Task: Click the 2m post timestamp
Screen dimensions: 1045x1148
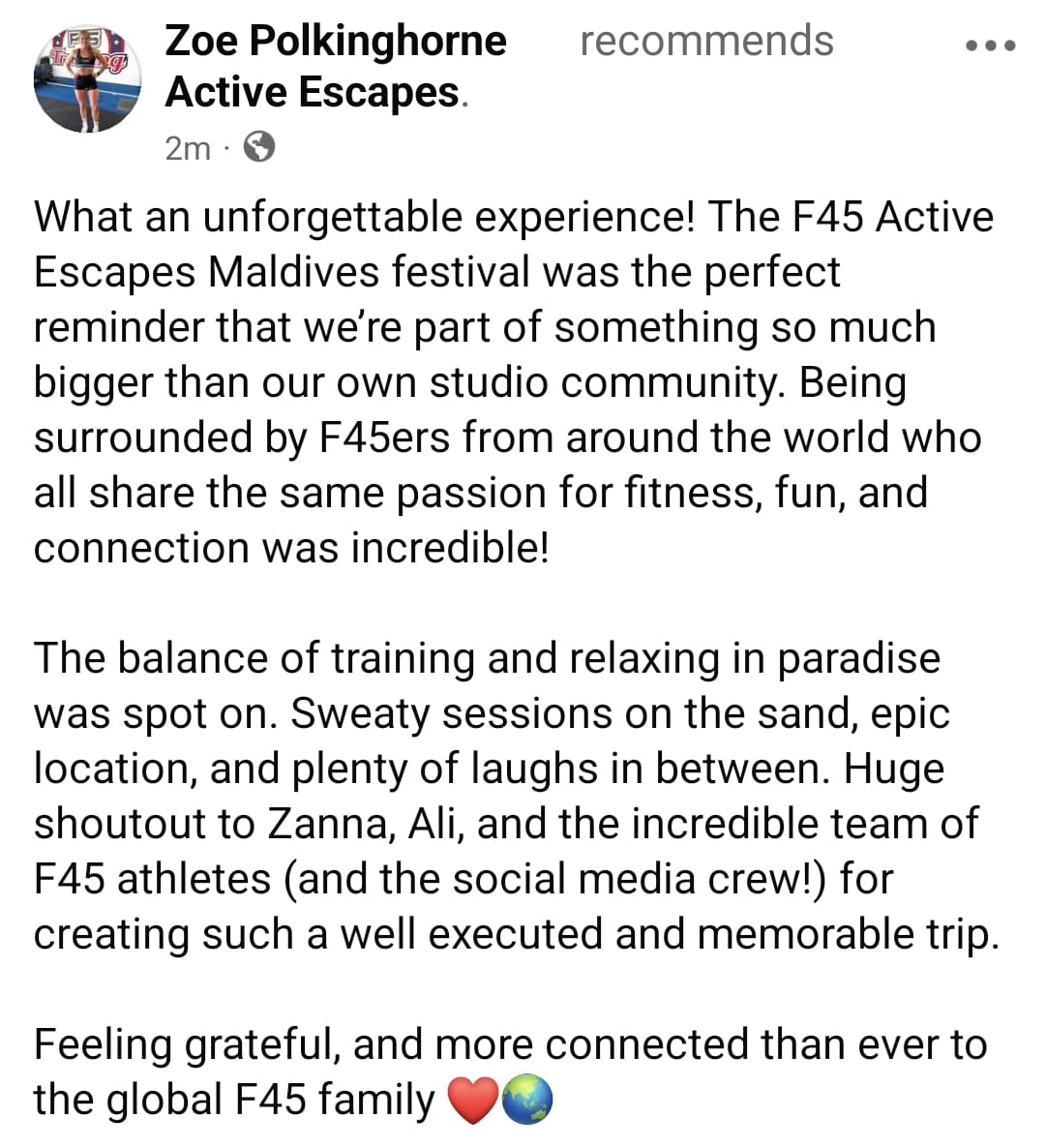Action: tap(187, 148)
